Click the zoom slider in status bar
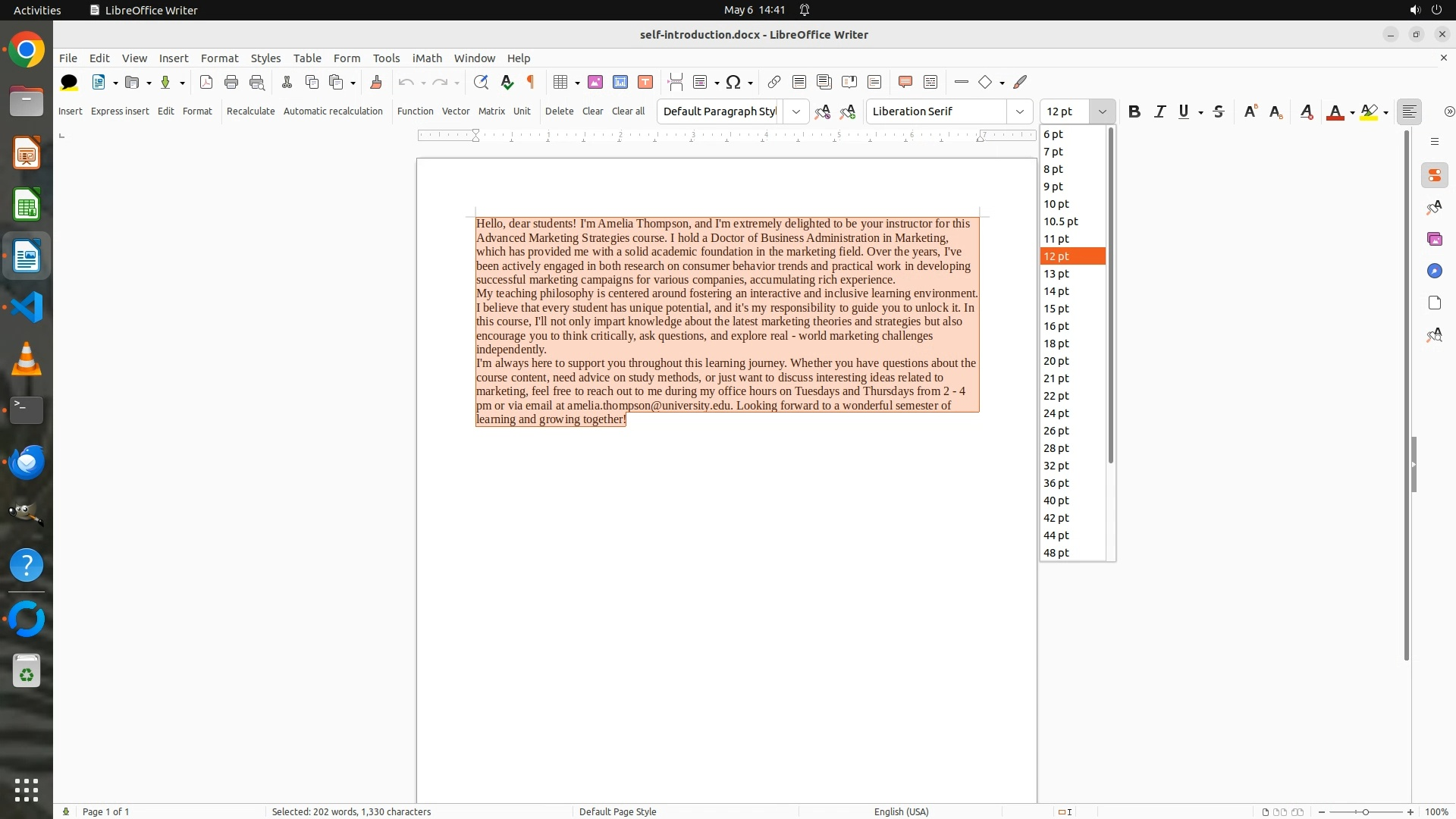1456x819 pixels. pyautogui.click(x=1365, y=811)
